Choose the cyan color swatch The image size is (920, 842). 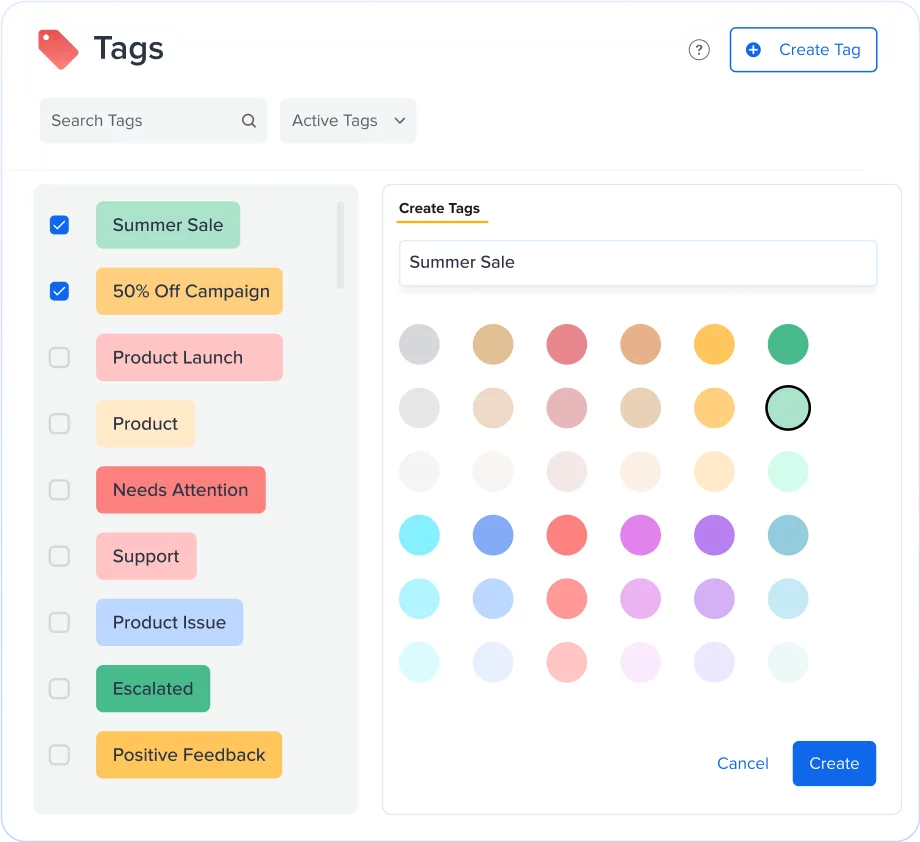[419, 535]
